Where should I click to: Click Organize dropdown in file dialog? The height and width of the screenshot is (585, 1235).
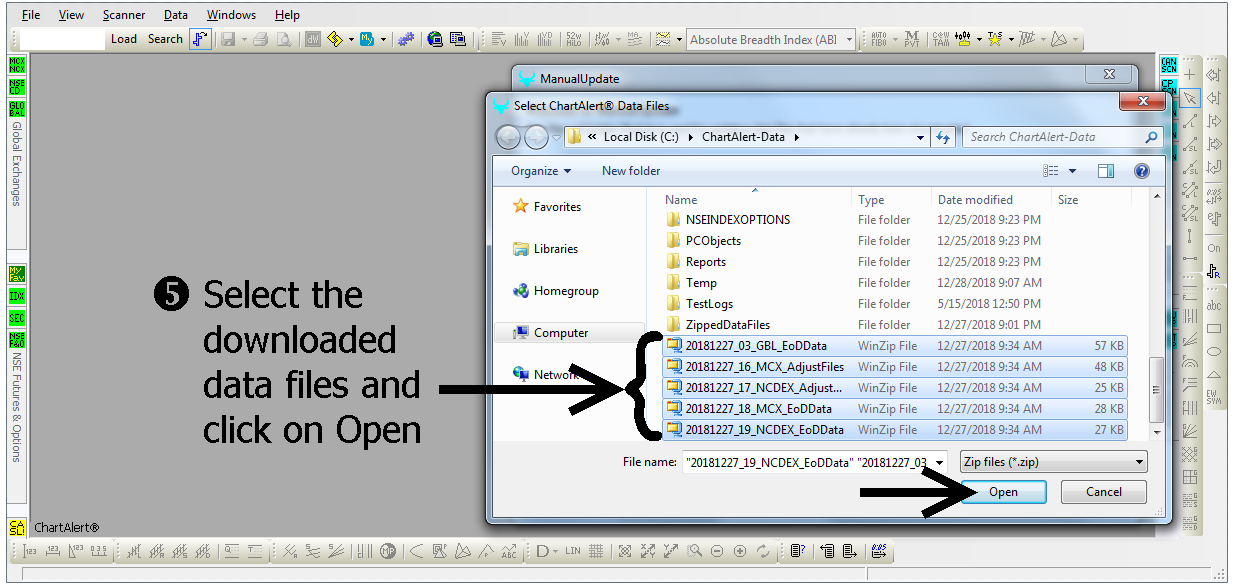(541, 171)
